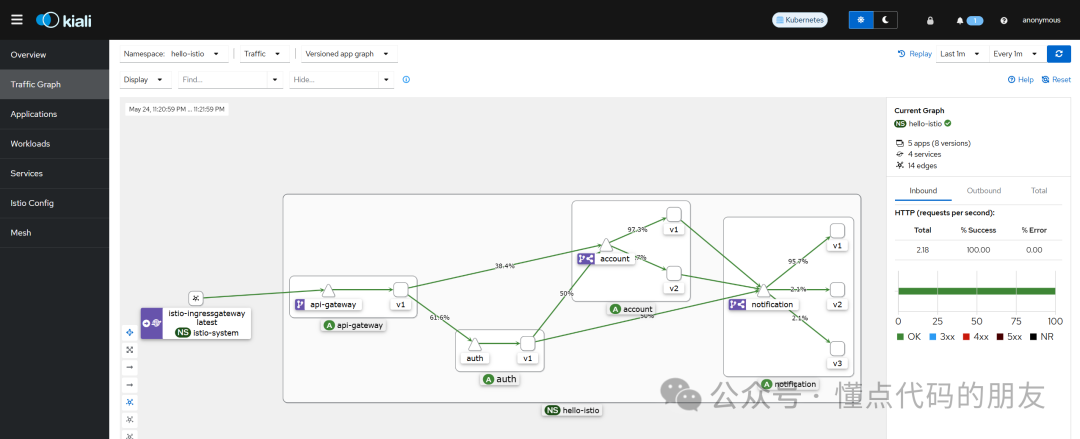The image size is (1080, 439).
Task: Open Mesh in sidebar
Action: coord(54,232)
